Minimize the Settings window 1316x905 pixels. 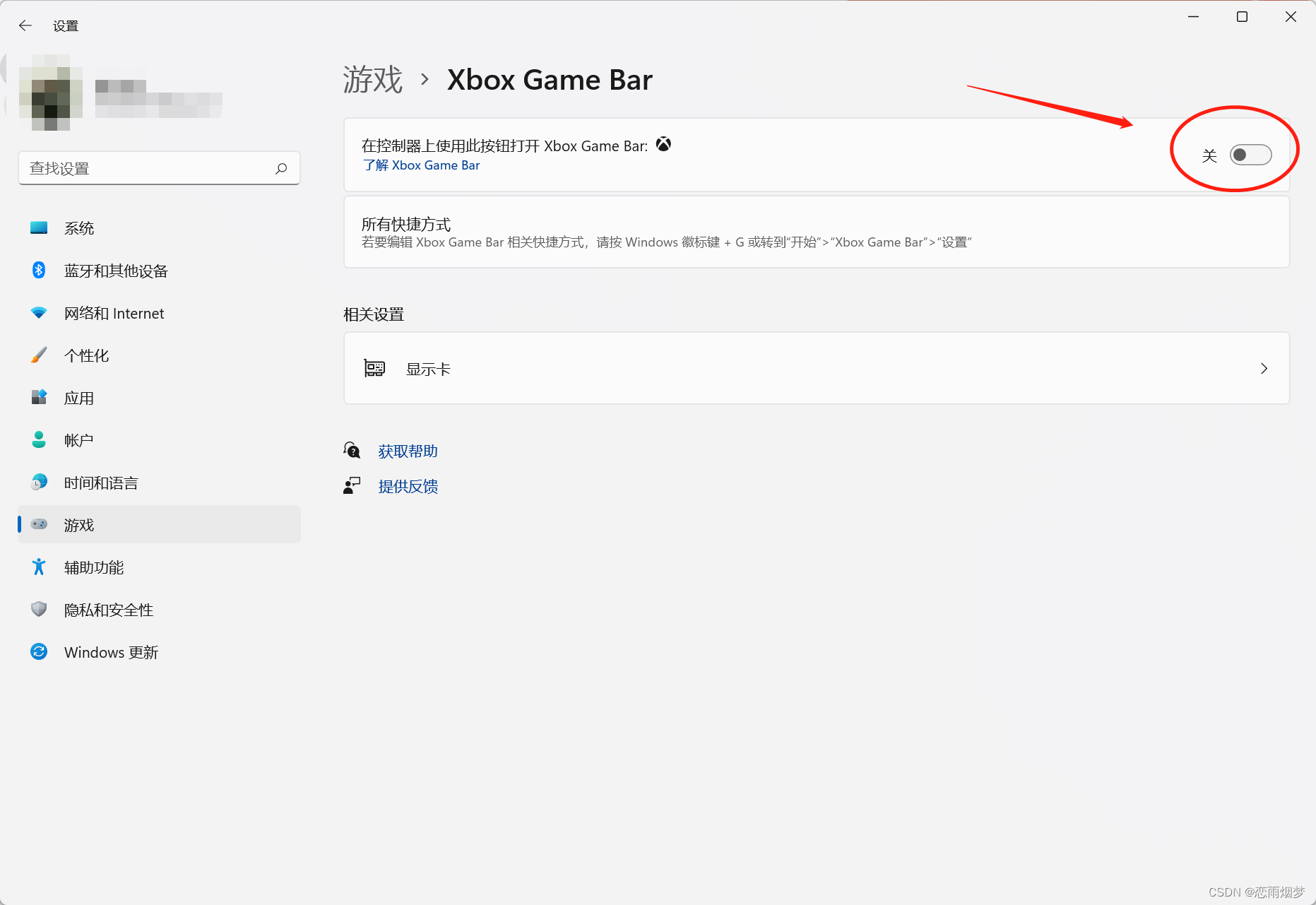[1193, 17]
